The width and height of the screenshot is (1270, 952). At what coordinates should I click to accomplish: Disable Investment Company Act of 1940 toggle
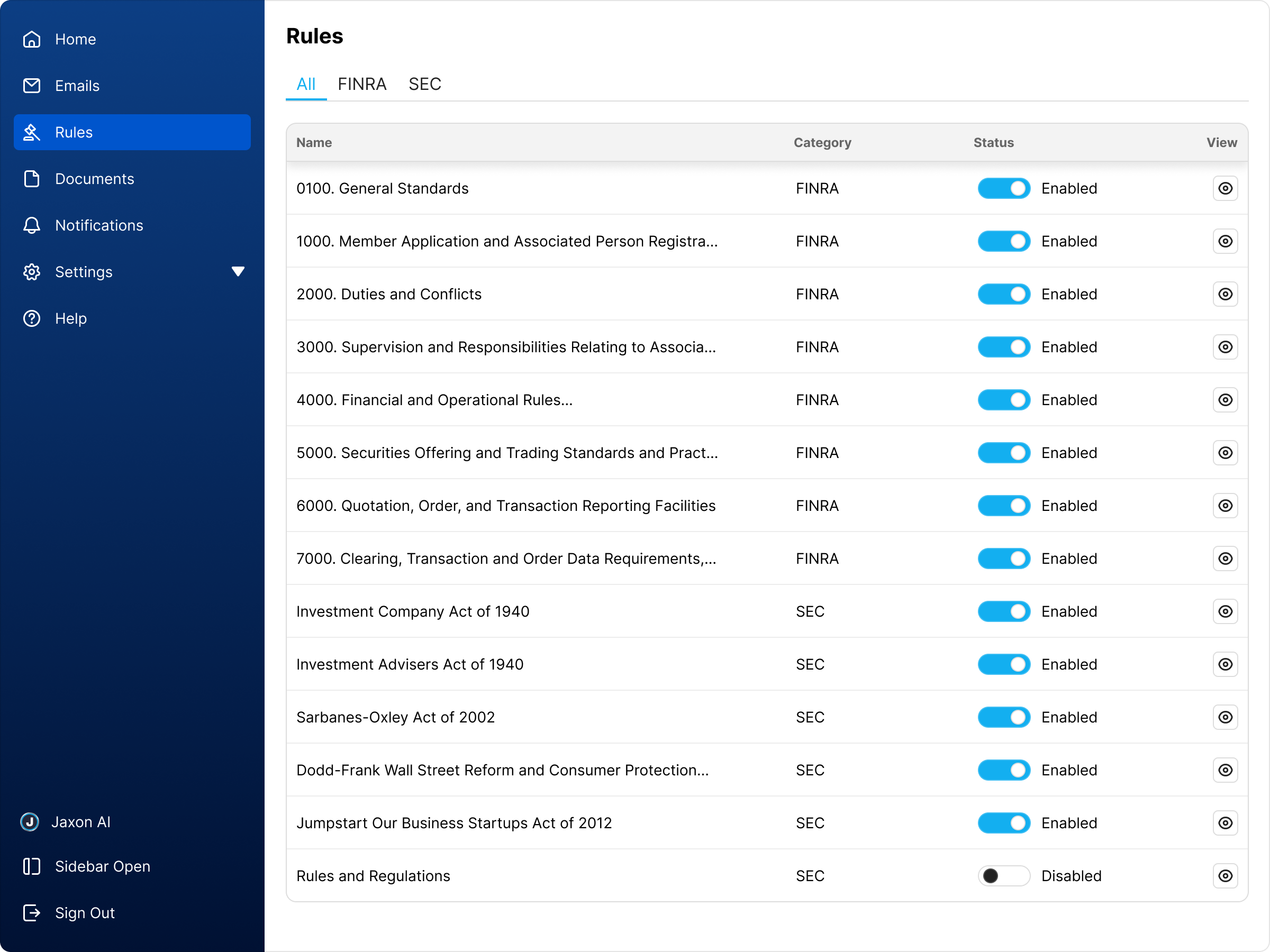click(1004, 611)
